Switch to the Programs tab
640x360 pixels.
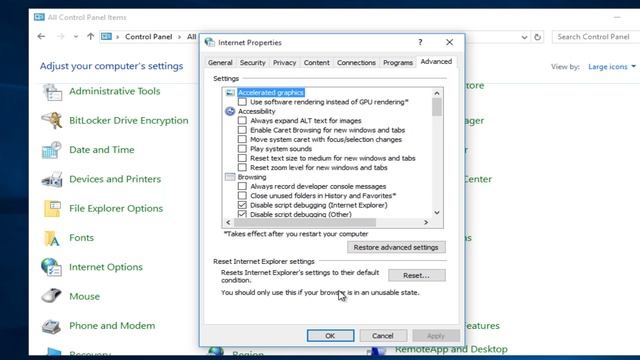point(398,62)
